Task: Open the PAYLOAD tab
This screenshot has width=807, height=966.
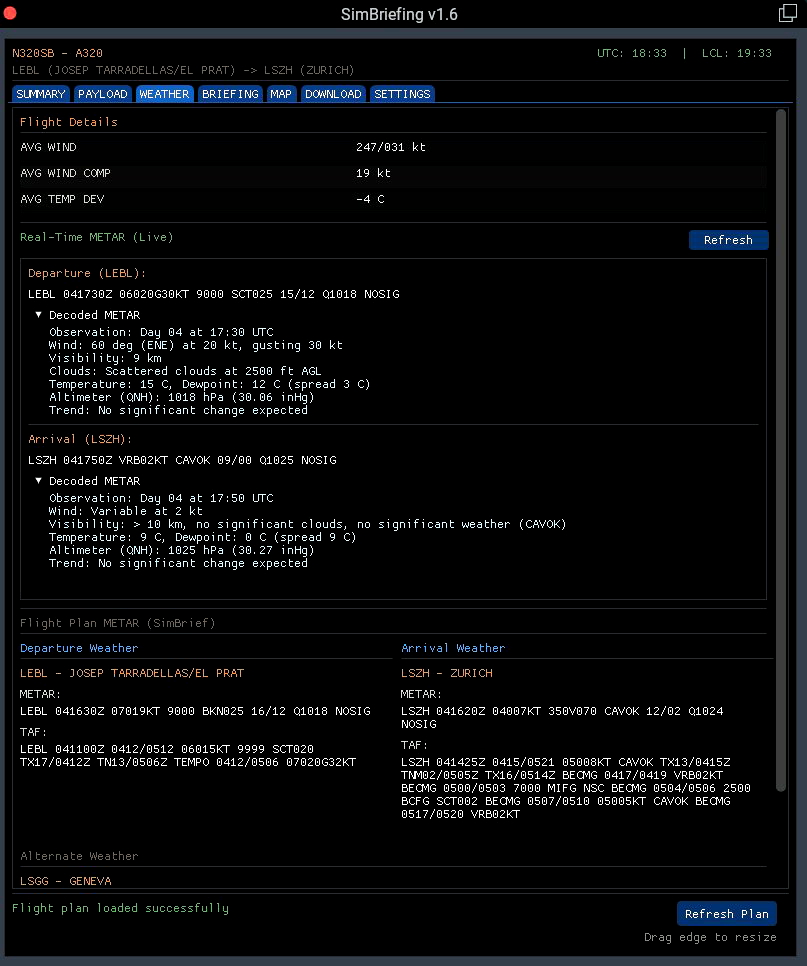Action: pos(102,93)
